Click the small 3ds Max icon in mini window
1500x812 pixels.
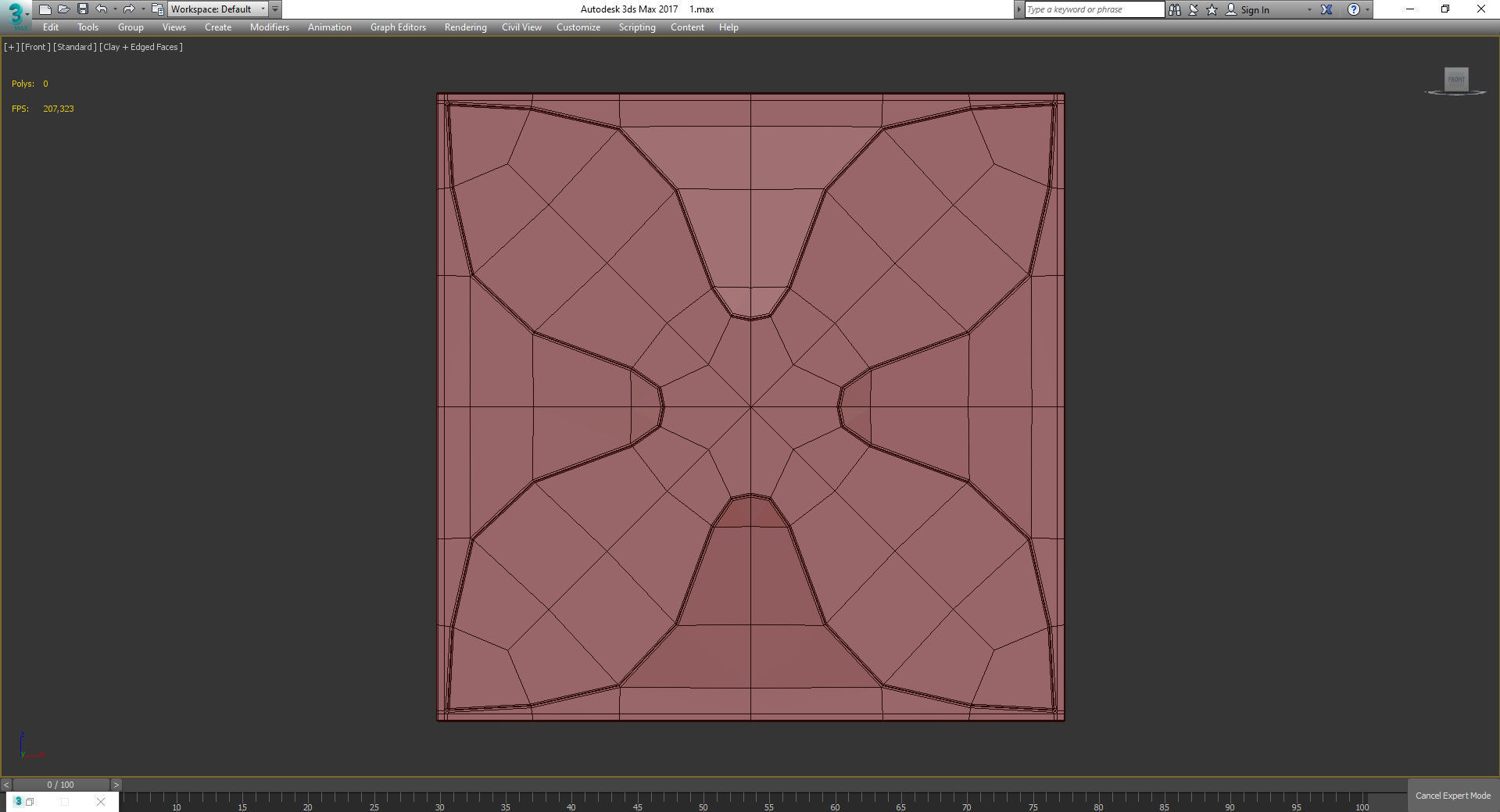coord(18,802)
